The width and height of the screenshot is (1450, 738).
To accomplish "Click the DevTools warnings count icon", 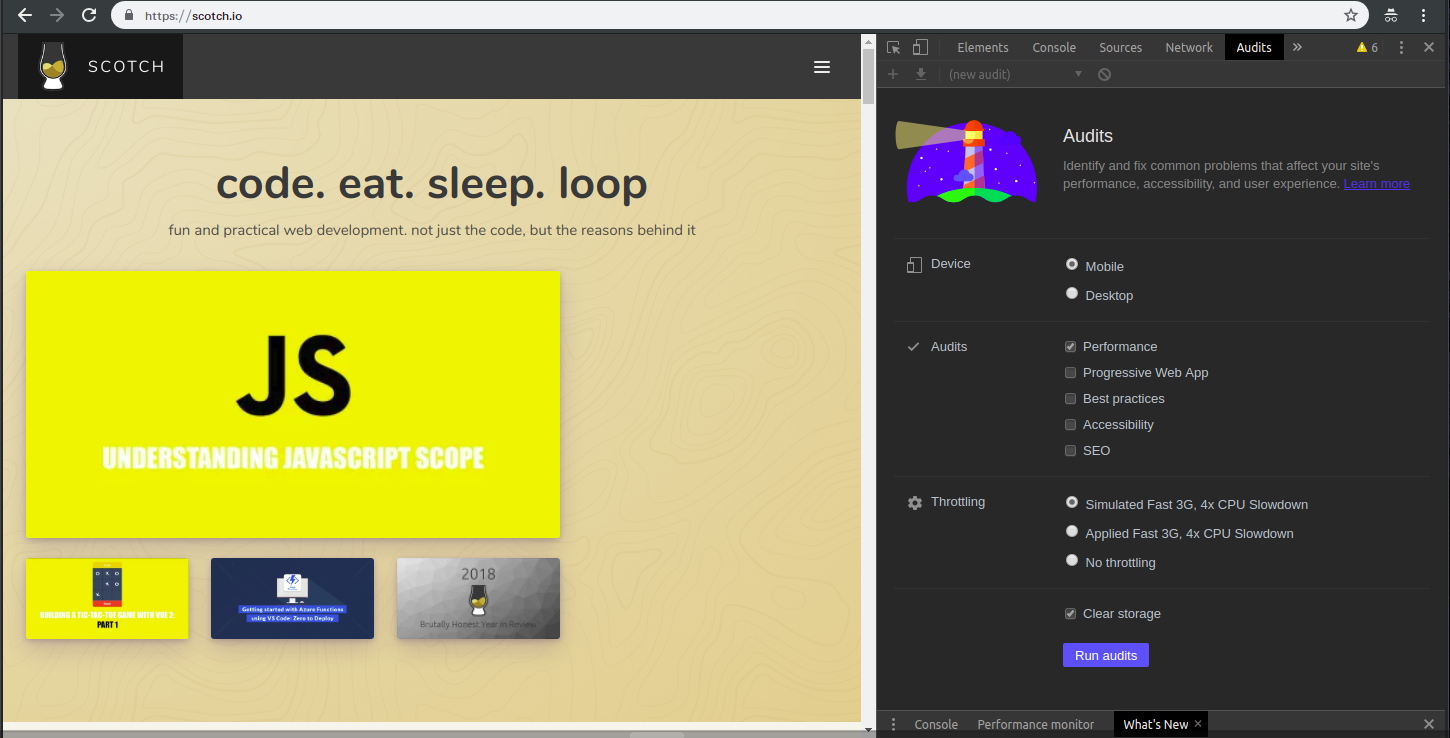I will pos(1367,47).
